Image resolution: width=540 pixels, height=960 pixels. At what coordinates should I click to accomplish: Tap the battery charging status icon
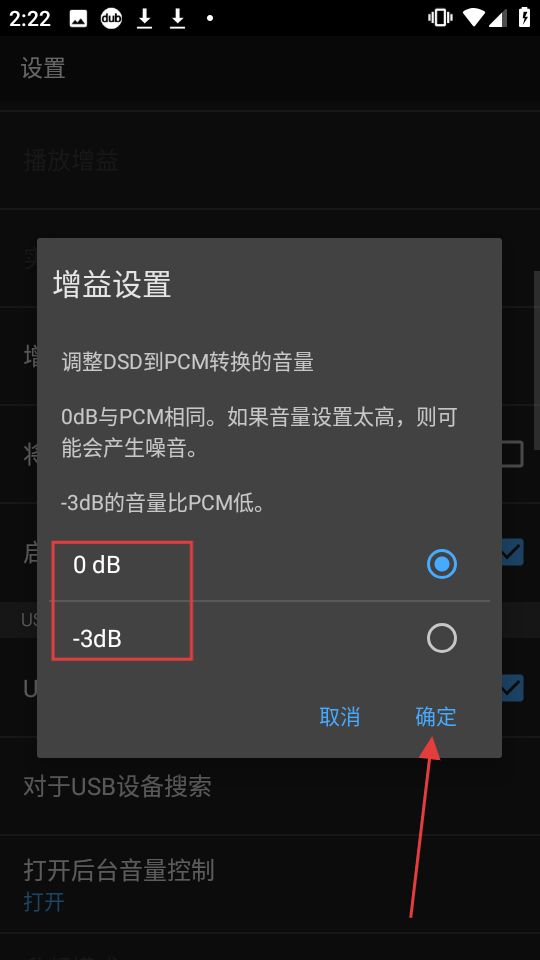(x=524, y=18)
